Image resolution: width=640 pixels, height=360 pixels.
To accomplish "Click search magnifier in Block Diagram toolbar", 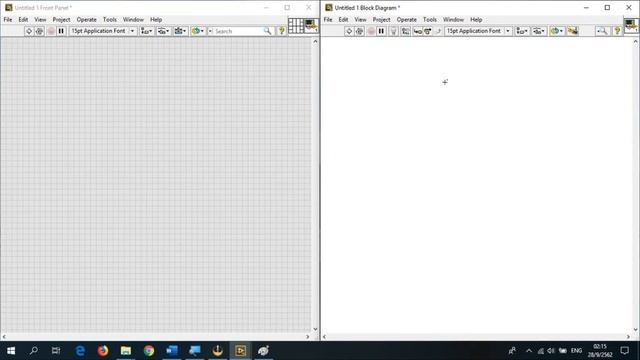I will 602,31.
